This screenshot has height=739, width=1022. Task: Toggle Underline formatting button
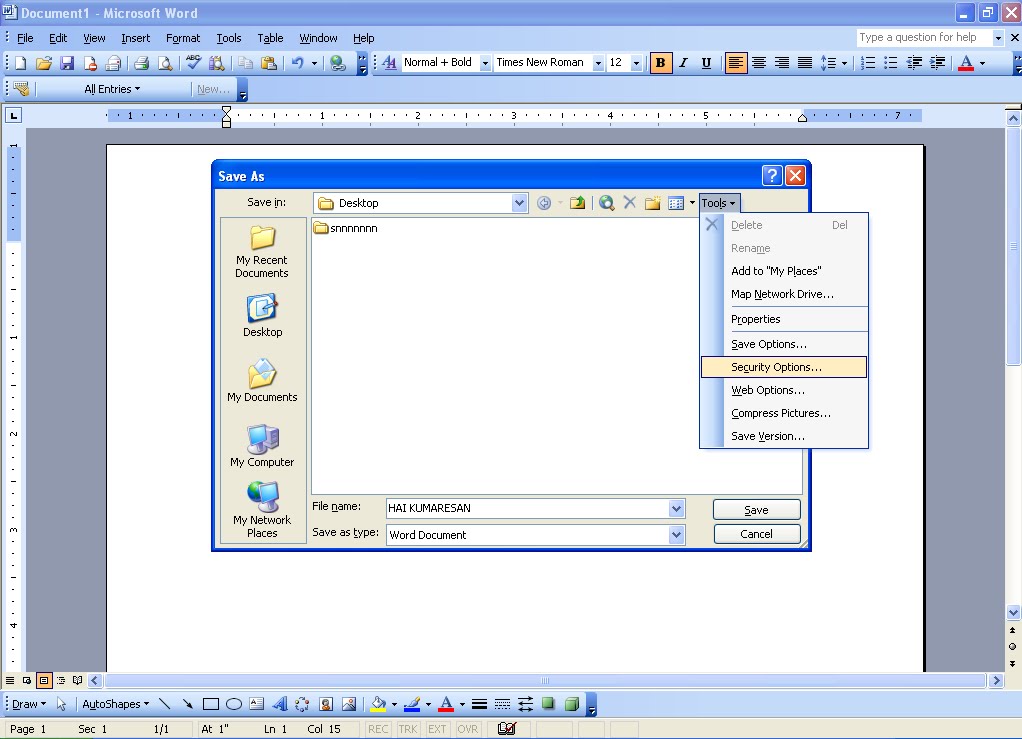tap(706, 63)
